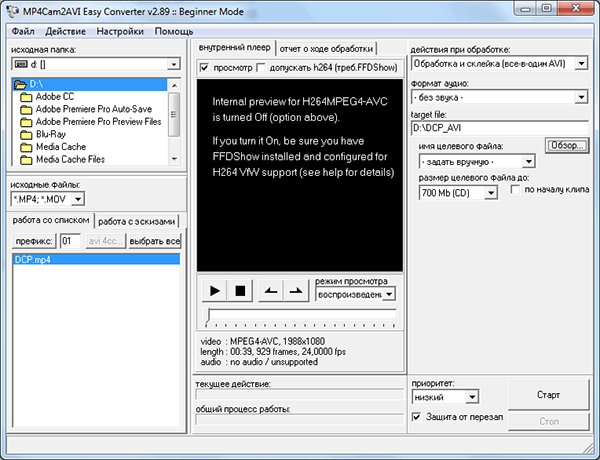This screenshot has width=600, height=460.
Task: Open the *.MP4; *.MOV file filter dropdown
Action: click(78, 199)
